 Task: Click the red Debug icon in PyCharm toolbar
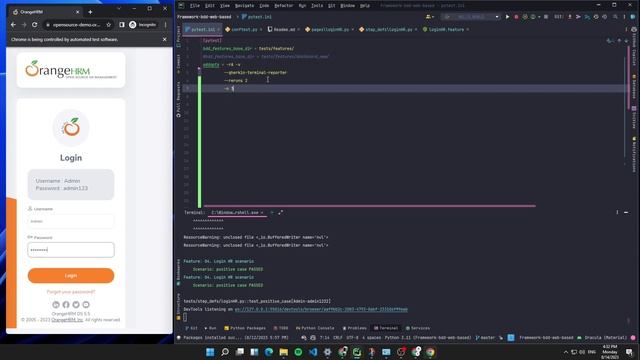tap(516, 17)
